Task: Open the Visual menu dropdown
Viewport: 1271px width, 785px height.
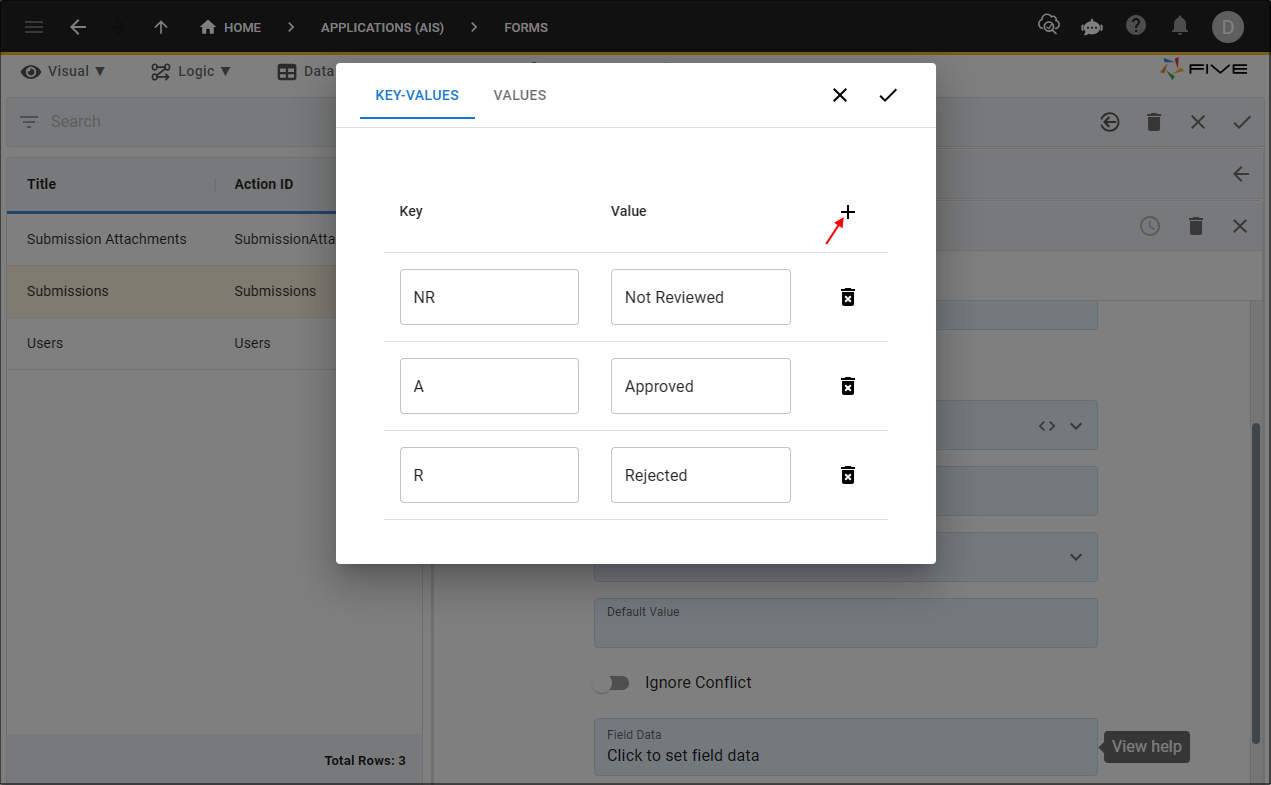Action: [63, 71]
